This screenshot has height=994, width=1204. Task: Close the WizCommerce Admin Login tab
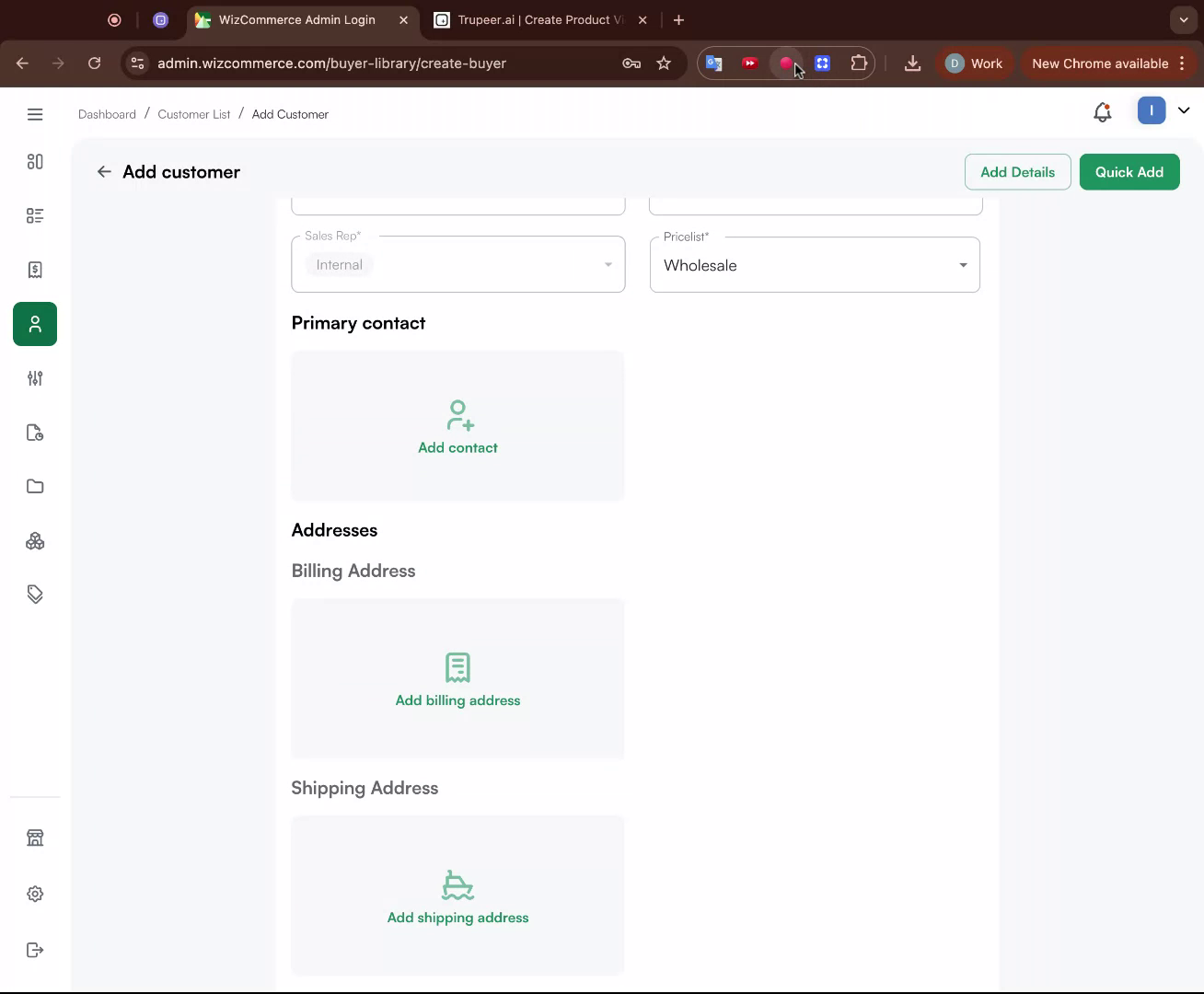[403, 19]
